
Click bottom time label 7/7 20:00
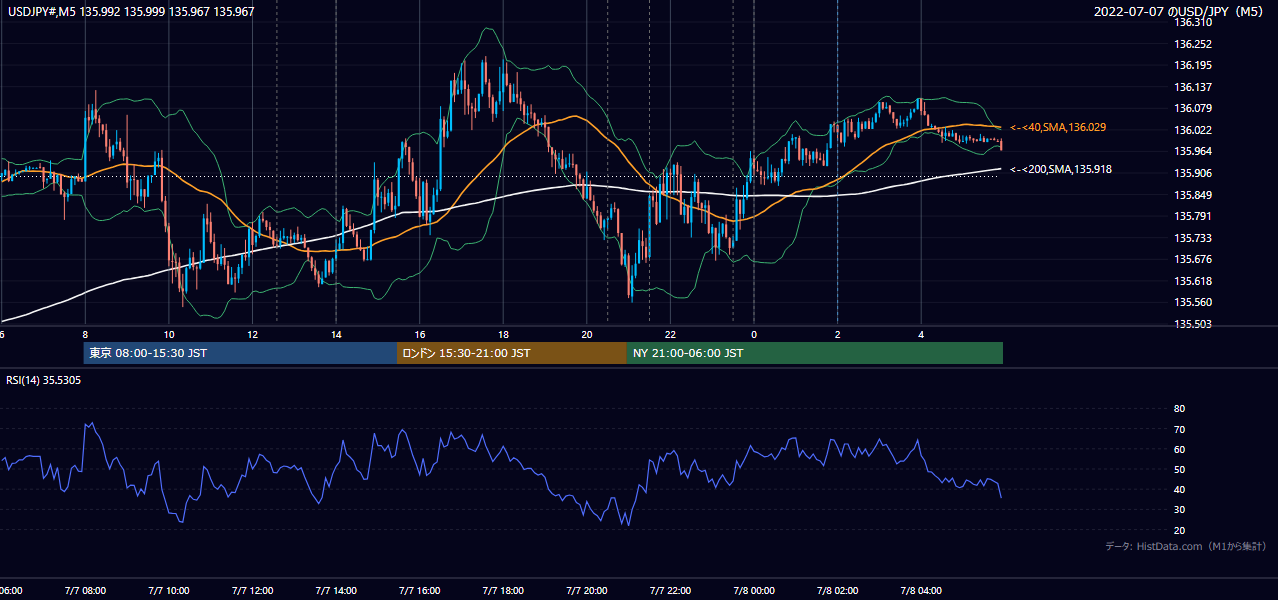(586, 590)
